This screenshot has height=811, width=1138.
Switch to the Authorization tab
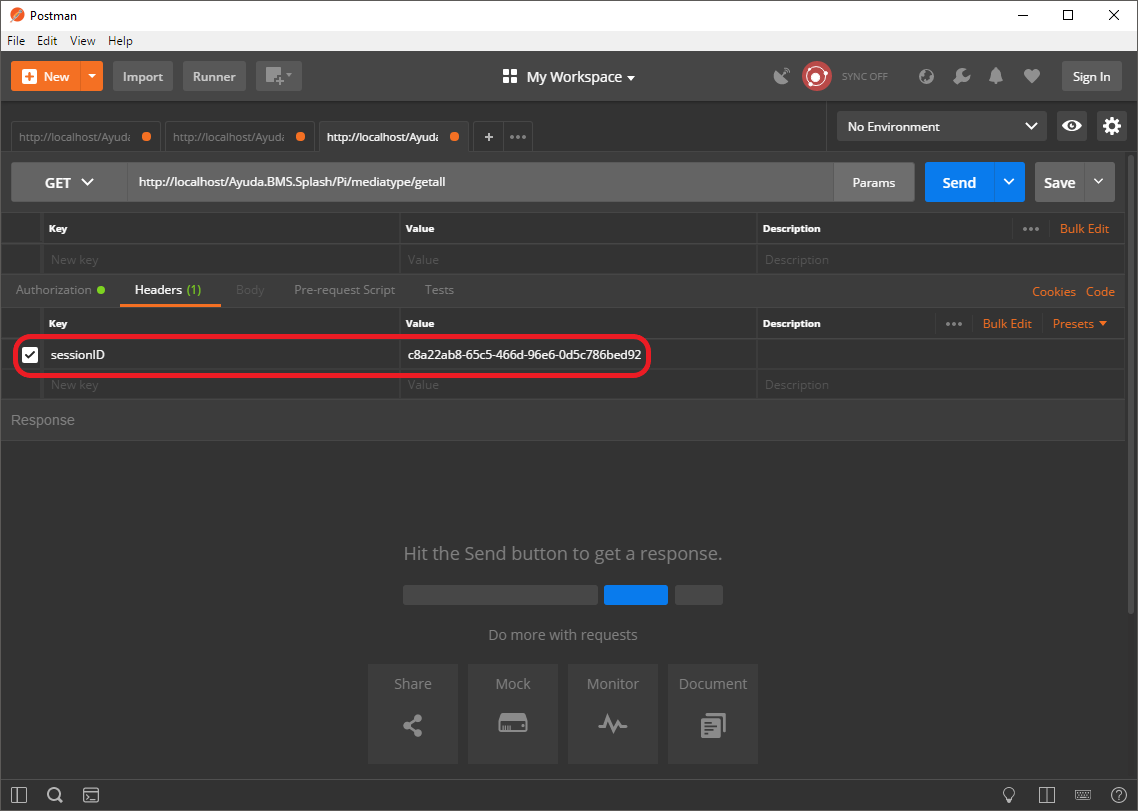point(60,290)
